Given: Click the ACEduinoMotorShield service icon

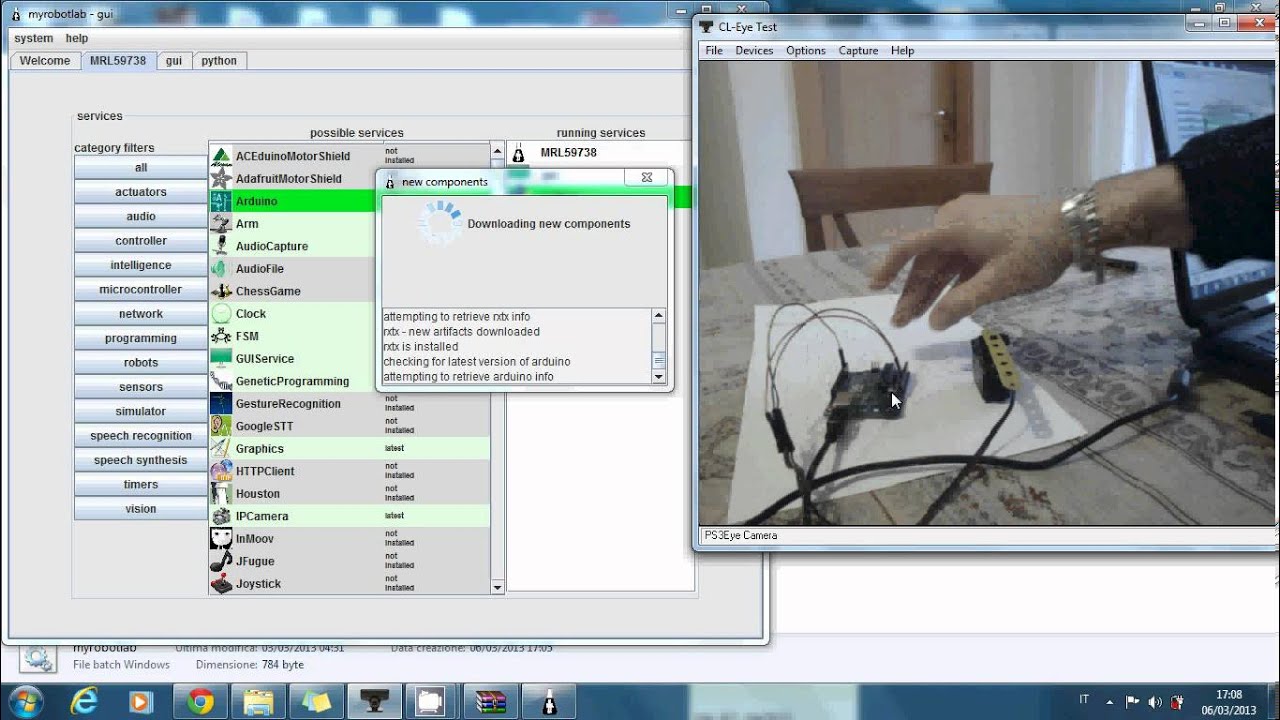Looking at the screenshot, I should pyautogui.click(x=221, y=156).
